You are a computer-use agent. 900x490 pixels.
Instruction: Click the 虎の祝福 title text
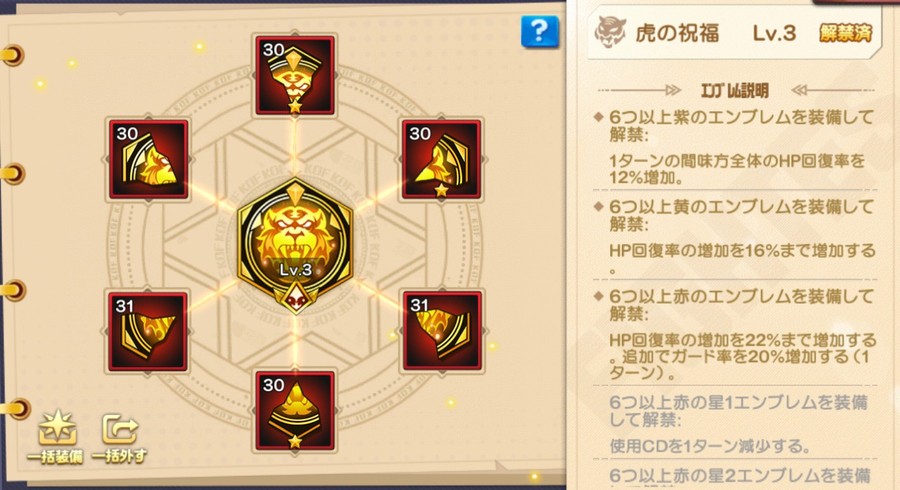point(677,33)
